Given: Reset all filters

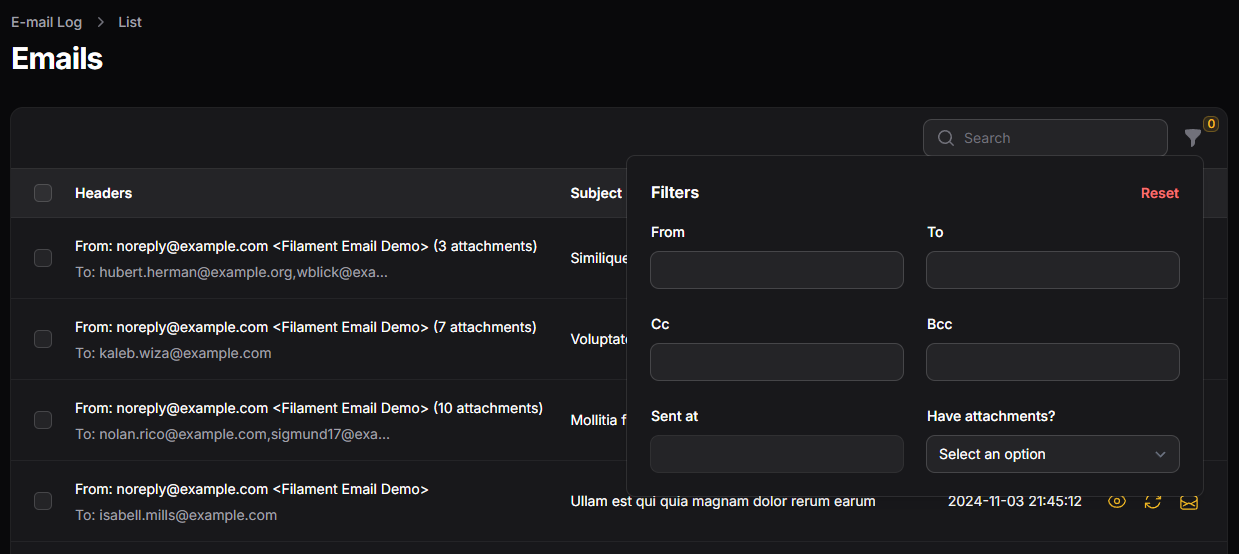Looking at the screenshot, I should pos(1159,193).
